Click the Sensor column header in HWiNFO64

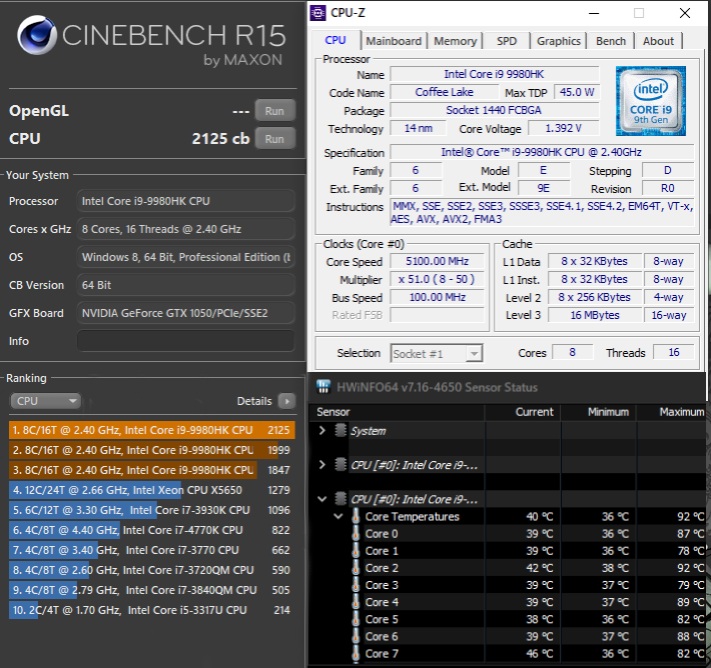(397, 412)
